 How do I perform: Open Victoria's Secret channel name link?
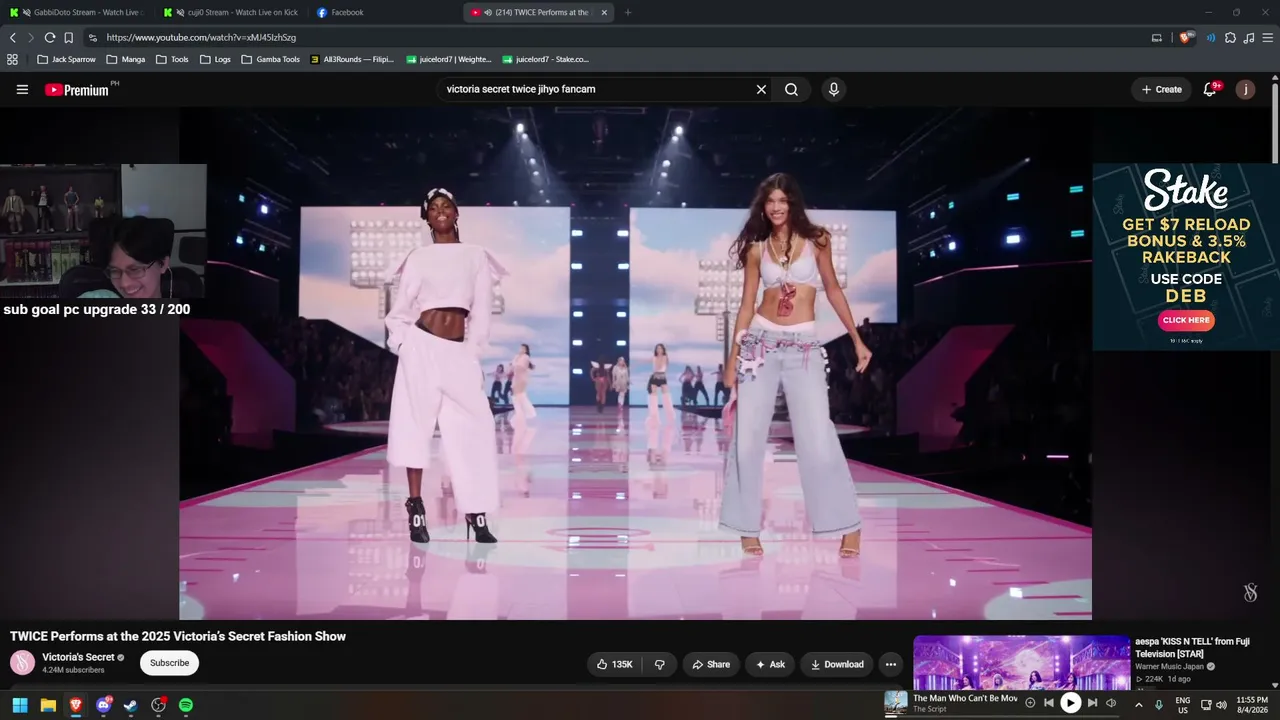pos(78,657)
